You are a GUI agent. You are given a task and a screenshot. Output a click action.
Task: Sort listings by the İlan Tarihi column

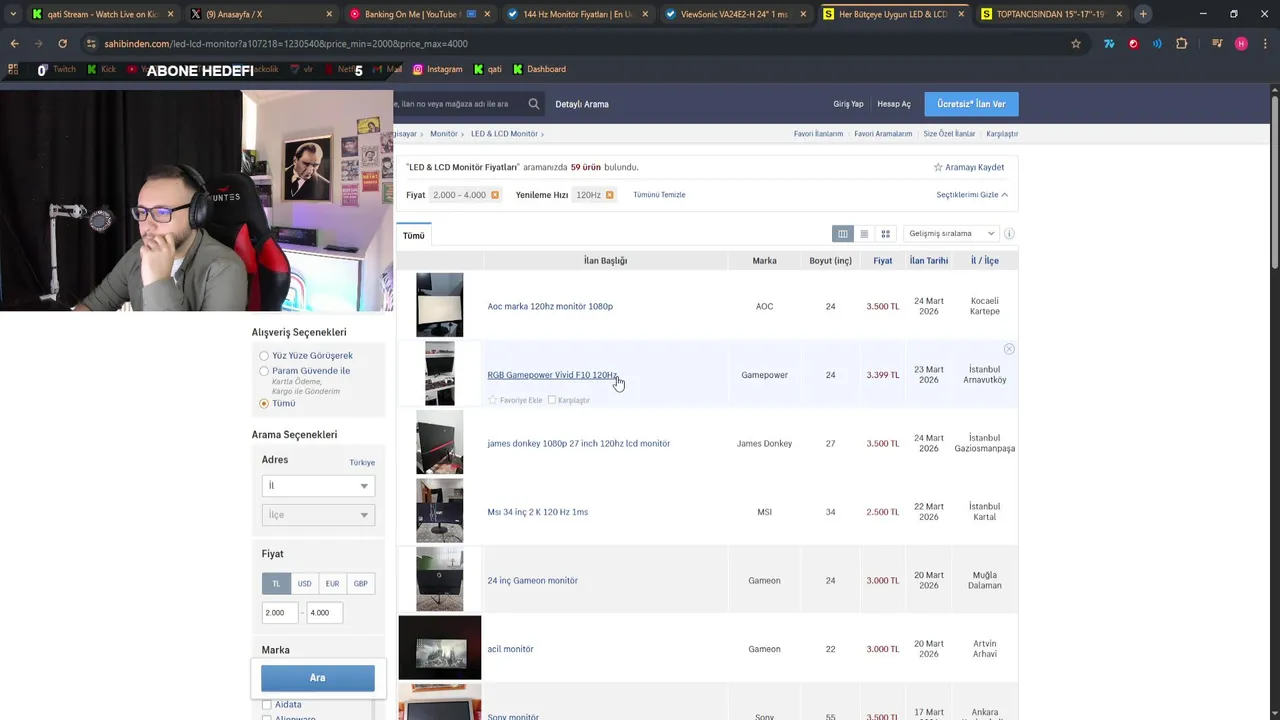929,261
